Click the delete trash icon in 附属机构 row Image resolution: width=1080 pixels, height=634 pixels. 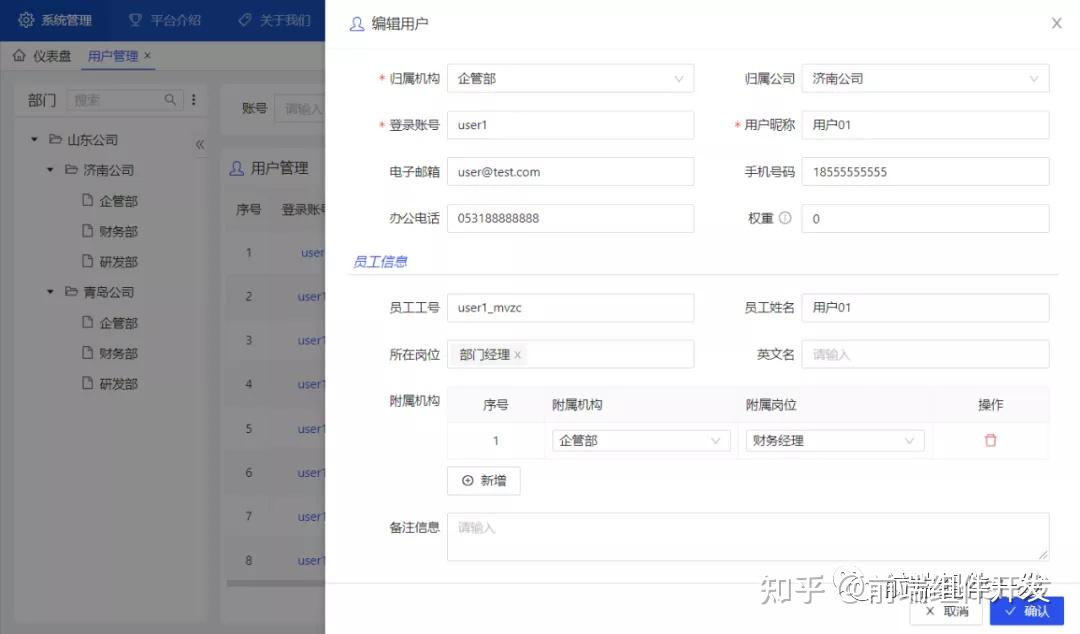pos(991,440)
